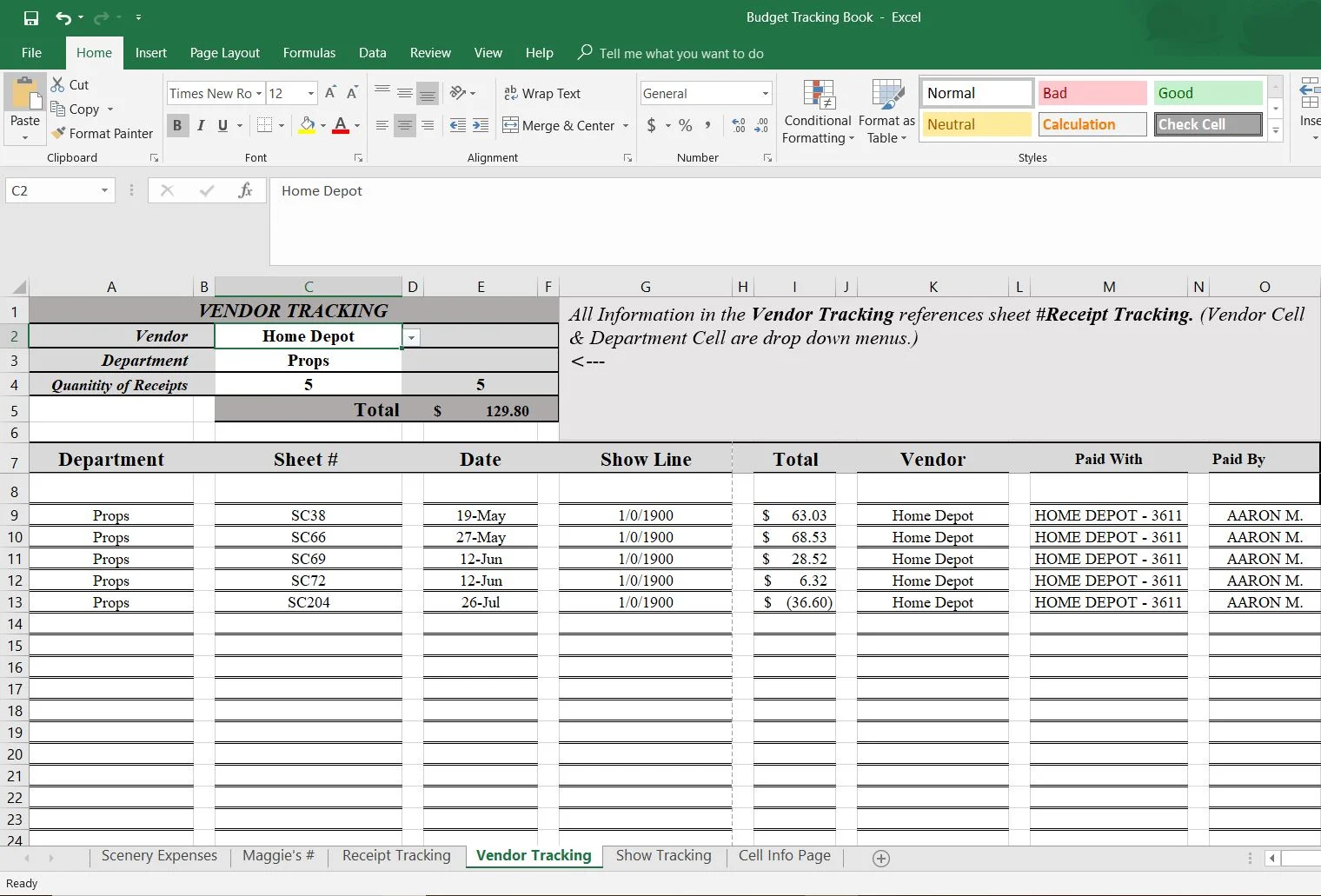Toggle bold formatting
Screen dimensions: 1321x896
177,125
